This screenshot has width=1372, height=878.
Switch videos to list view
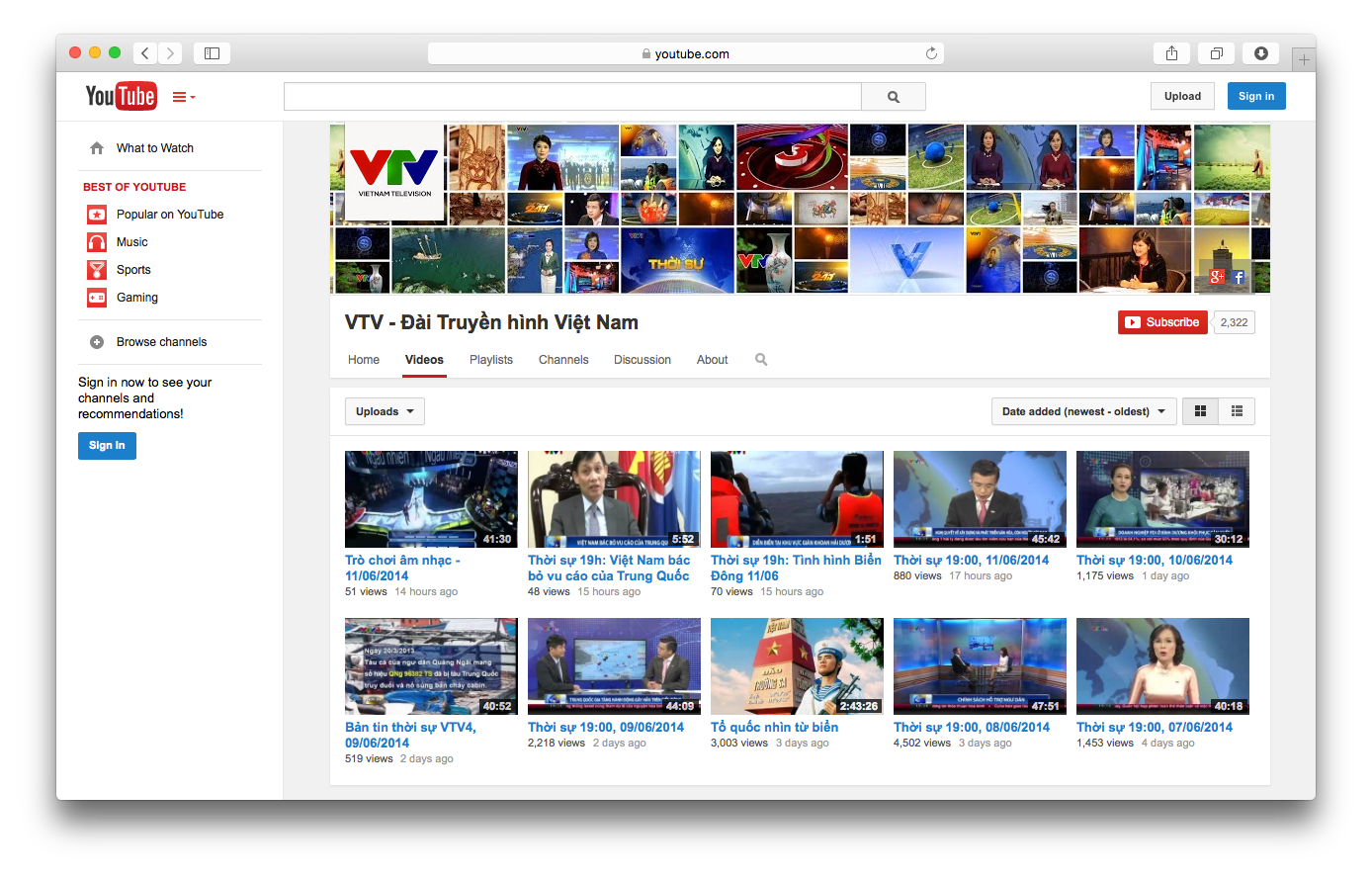point(1236,410)
